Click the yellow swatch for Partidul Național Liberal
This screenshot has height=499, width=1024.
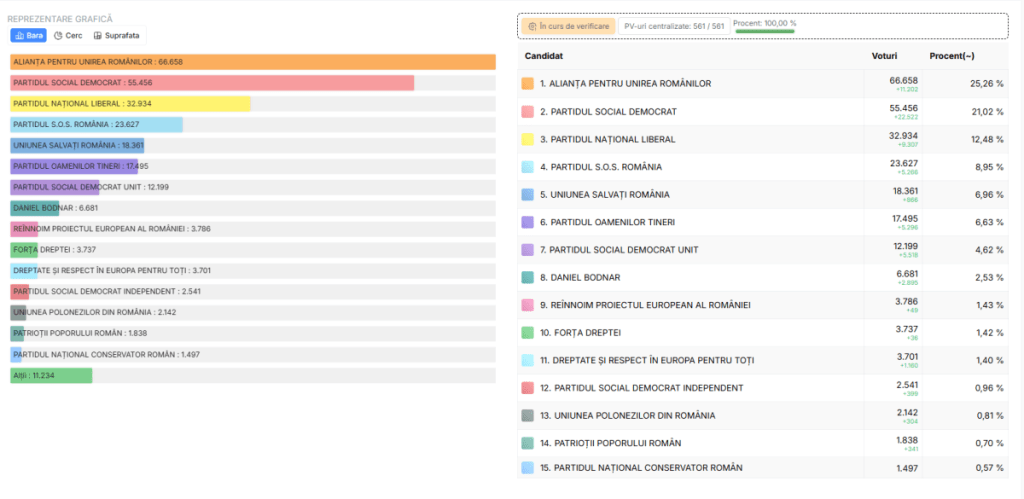[x=528, y=139]
